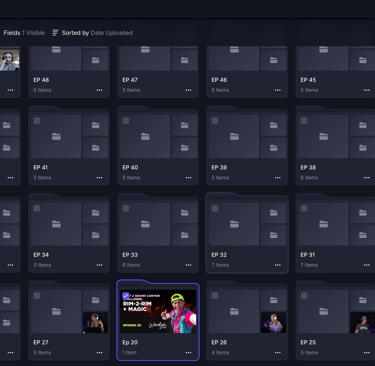This screenshot has height=366, width=375.
Task: Select the EP 40 folder checkbox
Action: [126, 121]
